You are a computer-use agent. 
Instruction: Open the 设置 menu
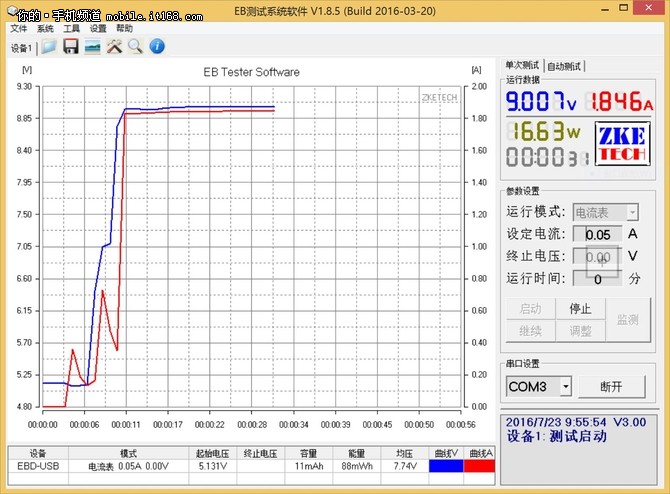98,29
